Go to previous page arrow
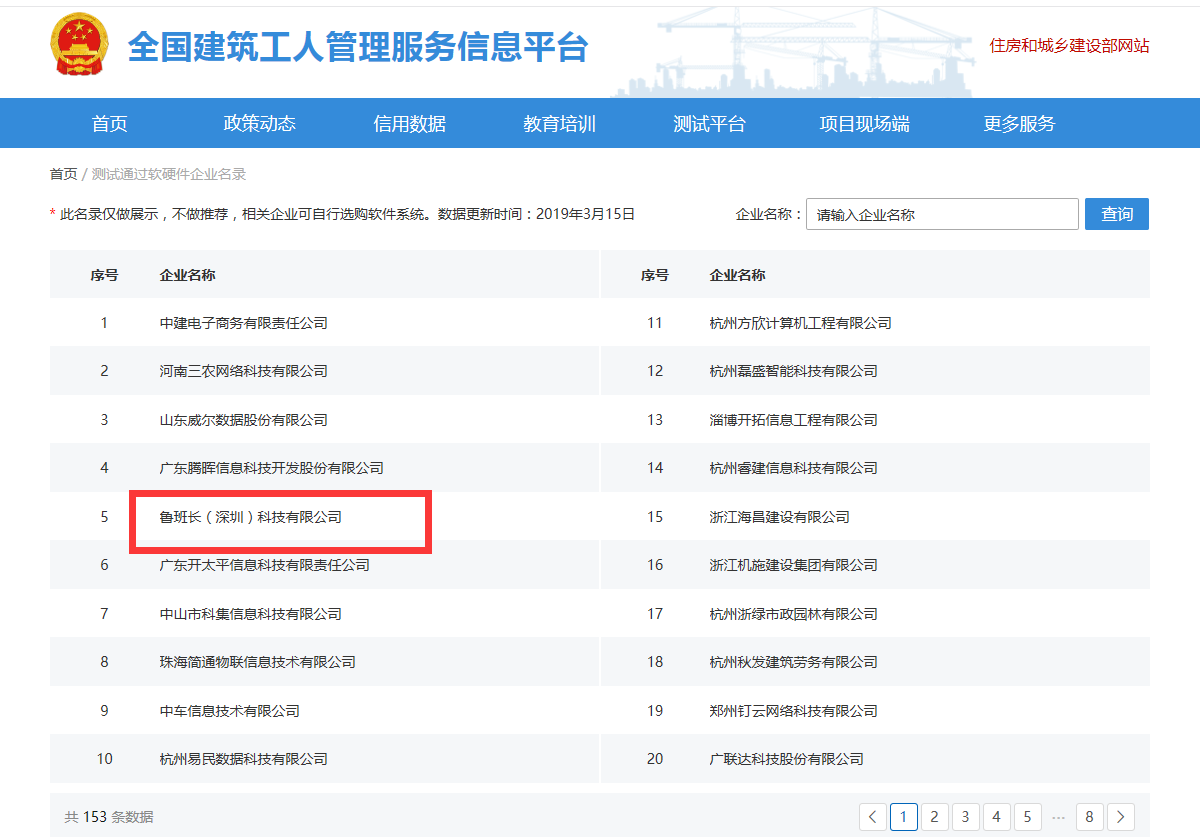This screenshot has width=1200, height=837. [x=873, y=817]
